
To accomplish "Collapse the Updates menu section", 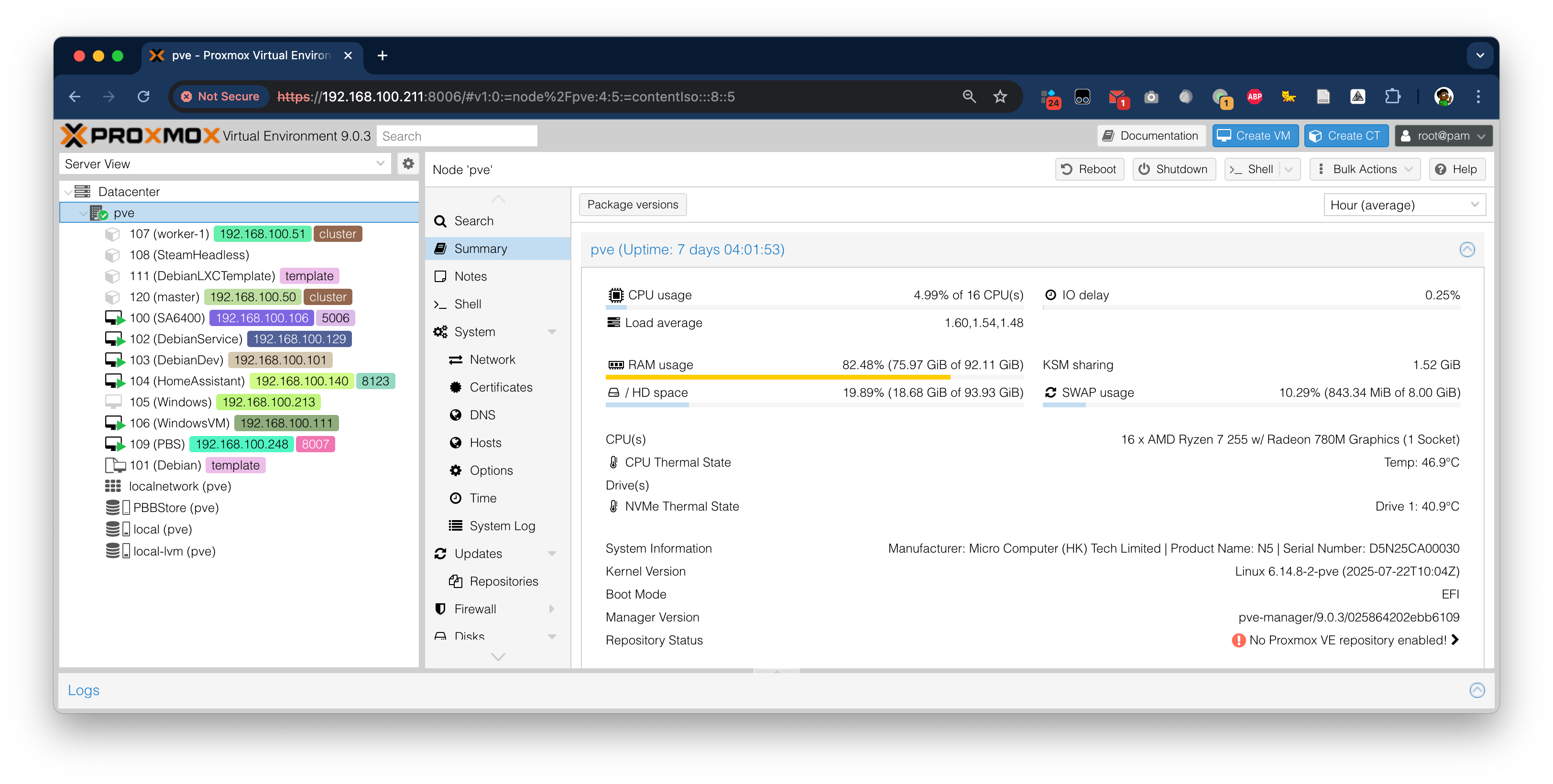I will 552,554.
